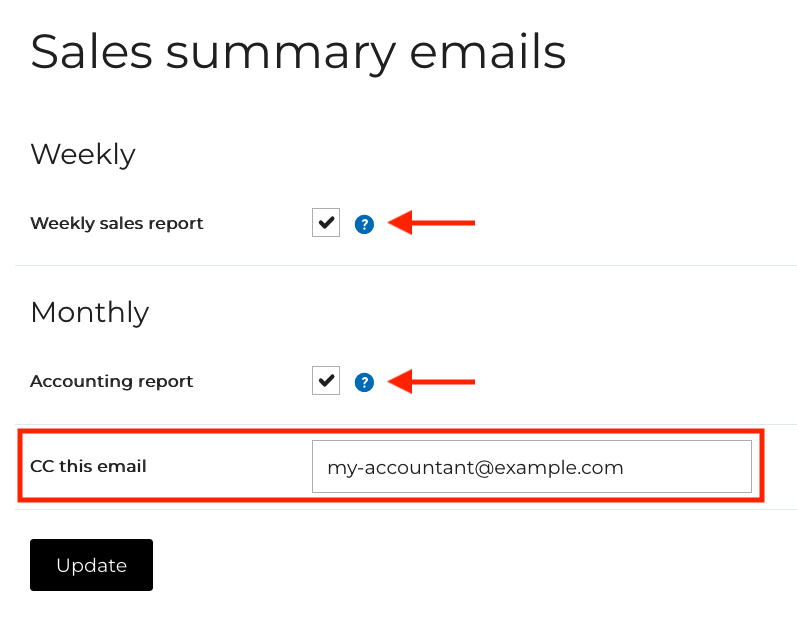
Task: Select the "CC this email" field label
Action: tap(88, 467)
